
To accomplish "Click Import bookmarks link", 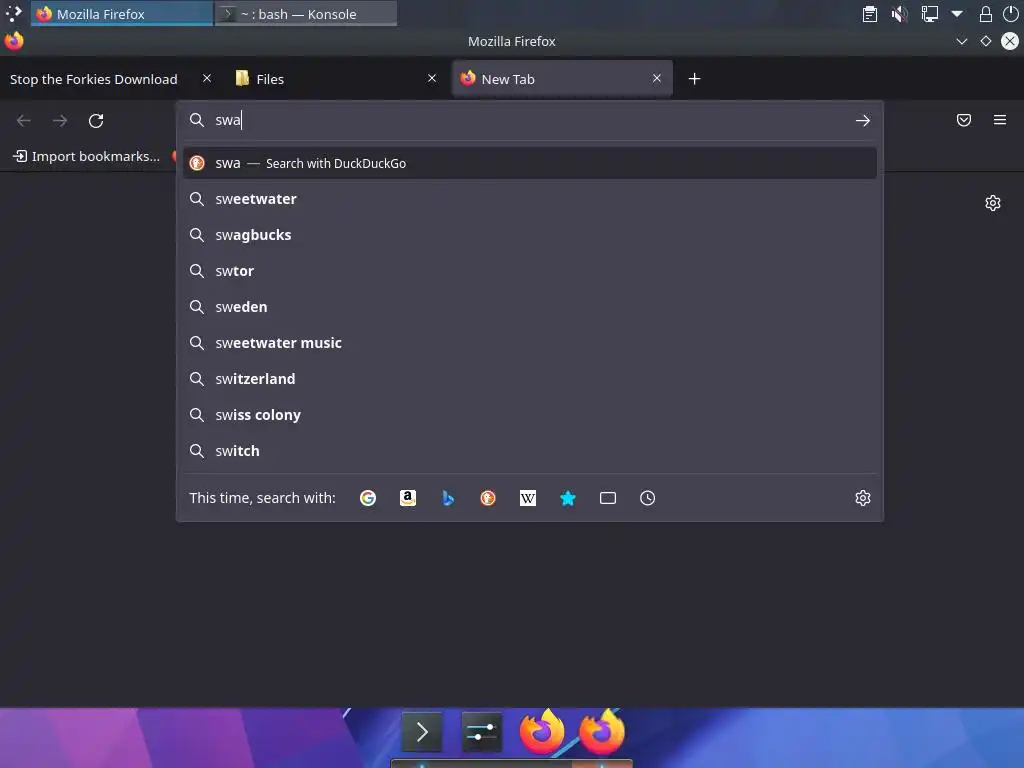I will [86, 156].
